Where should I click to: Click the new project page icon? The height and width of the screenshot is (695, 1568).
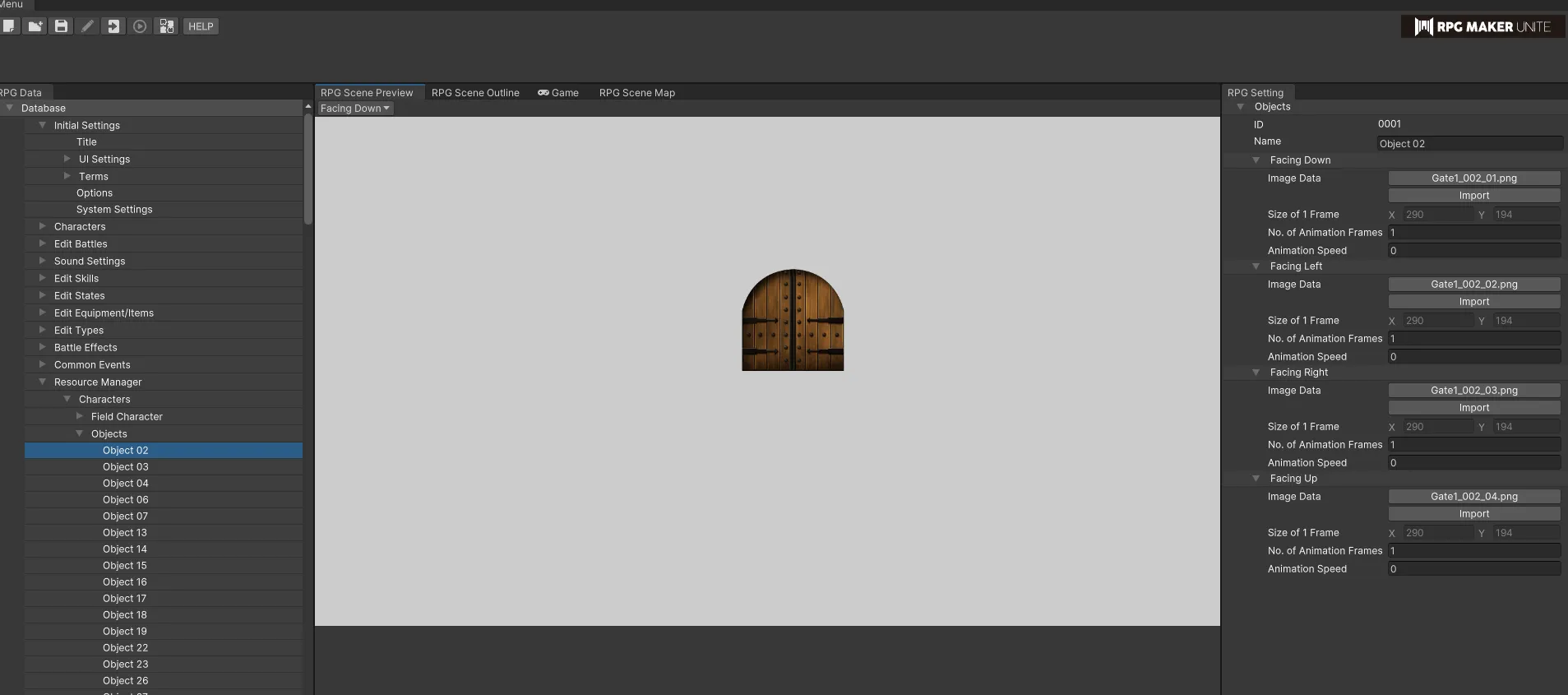tap(8, 26)
